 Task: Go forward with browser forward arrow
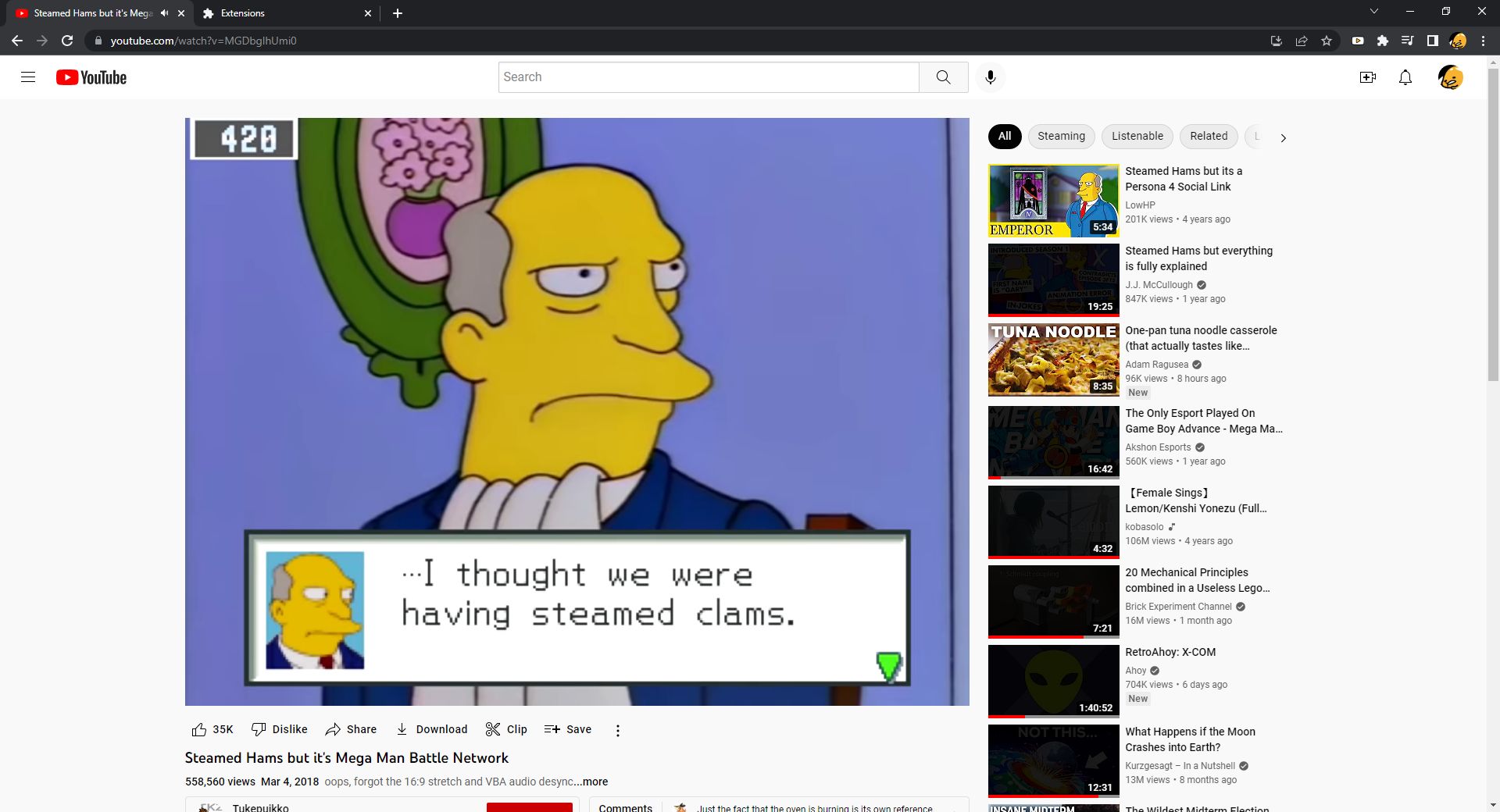[x=42, y=41]
